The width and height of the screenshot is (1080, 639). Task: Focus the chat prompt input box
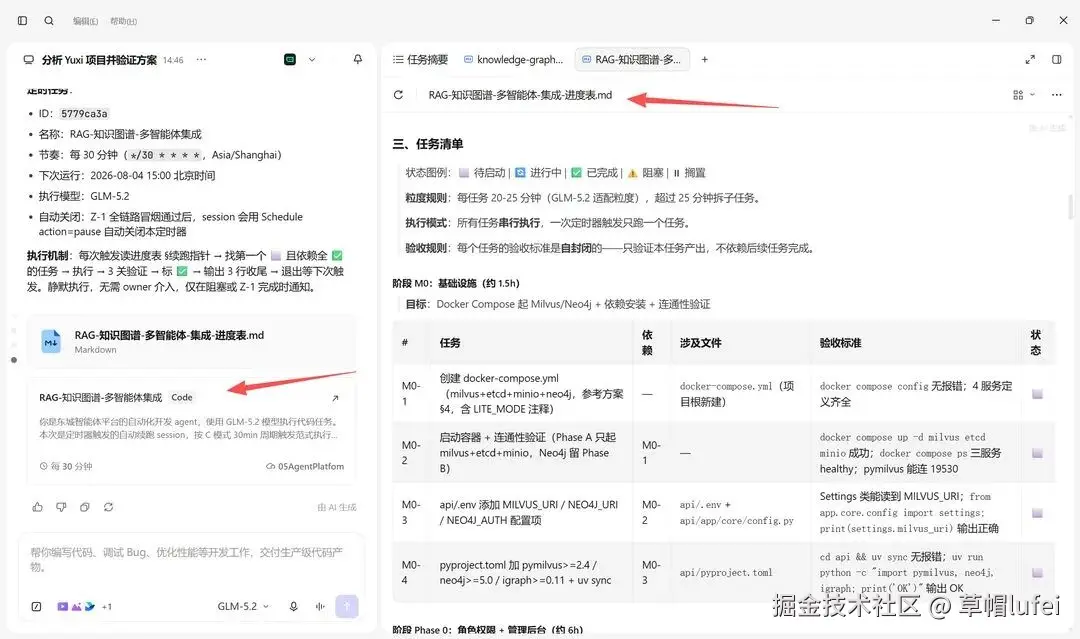click(x=191, y=559)
